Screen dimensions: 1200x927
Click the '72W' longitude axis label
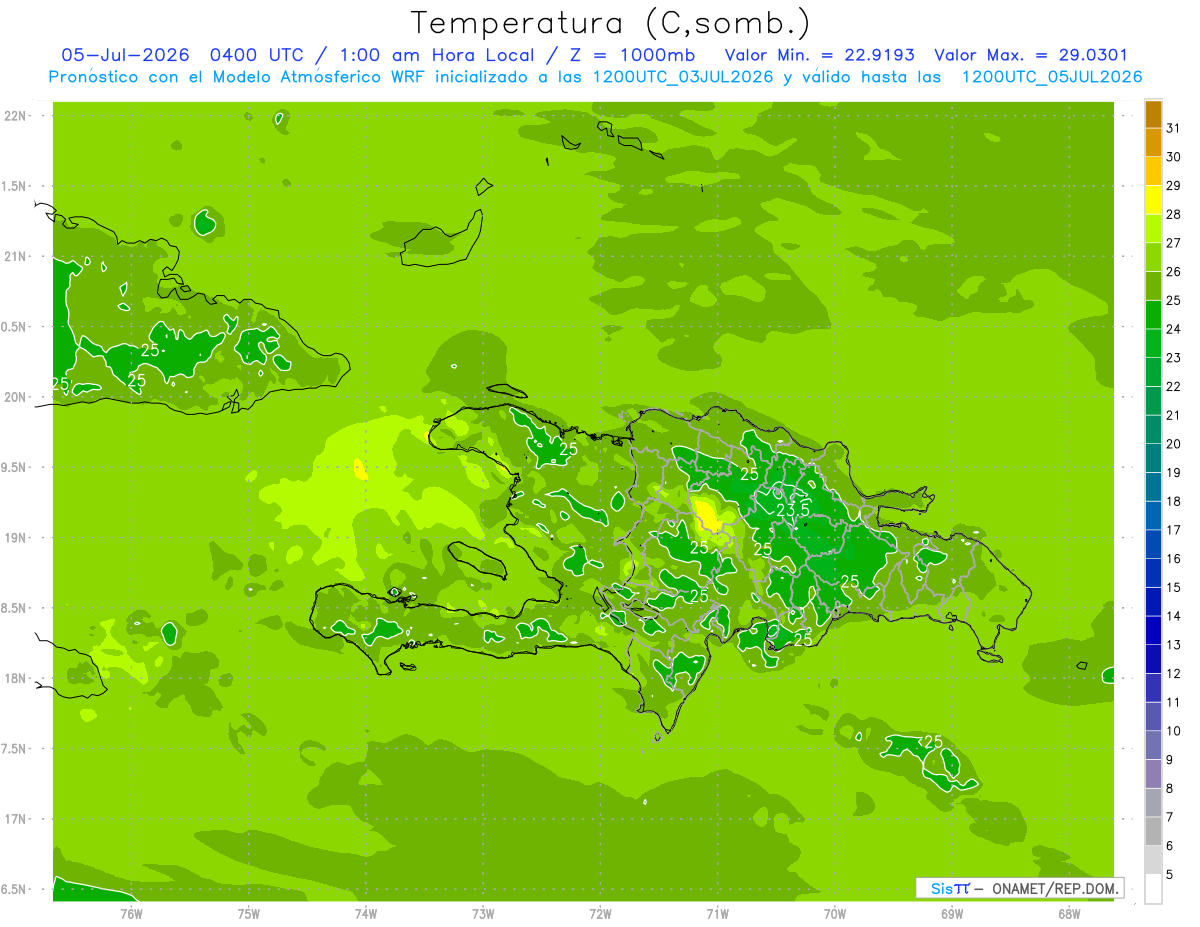(x=600, y=914)
